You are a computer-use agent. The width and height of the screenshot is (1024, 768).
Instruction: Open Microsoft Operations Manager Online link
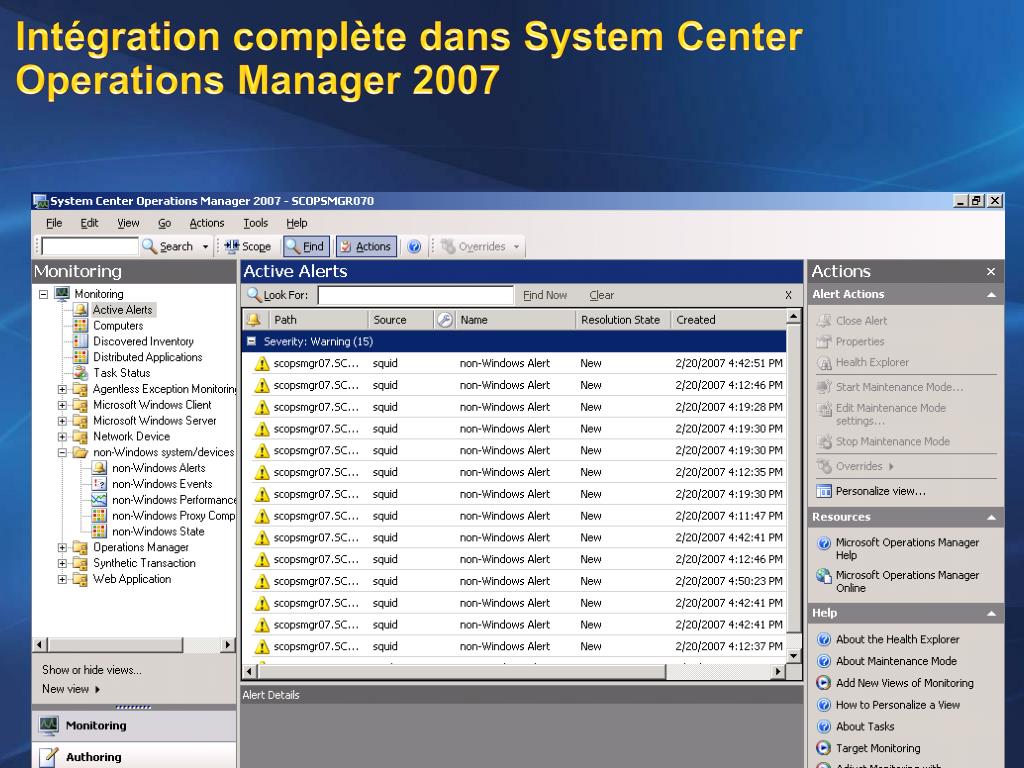(906, 581)
